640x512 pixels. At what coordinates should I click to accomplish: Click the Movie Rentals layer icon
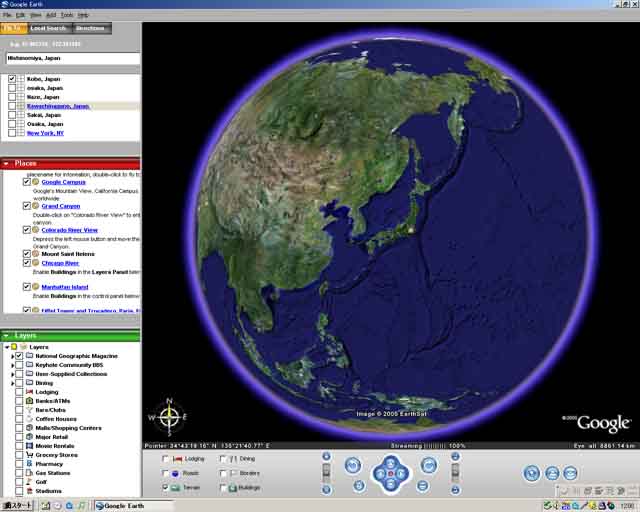click(29, 446)
